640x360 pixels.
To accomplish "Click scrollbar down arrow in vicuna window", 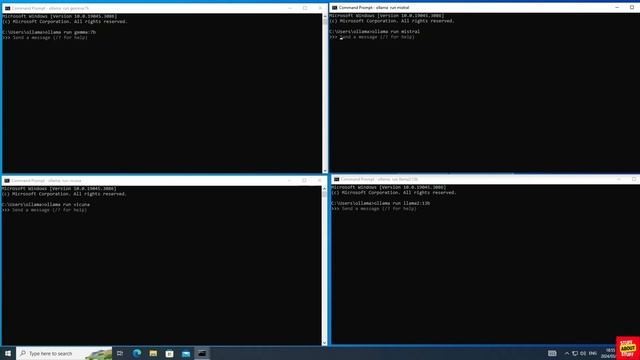I will (x=324, y=343).
